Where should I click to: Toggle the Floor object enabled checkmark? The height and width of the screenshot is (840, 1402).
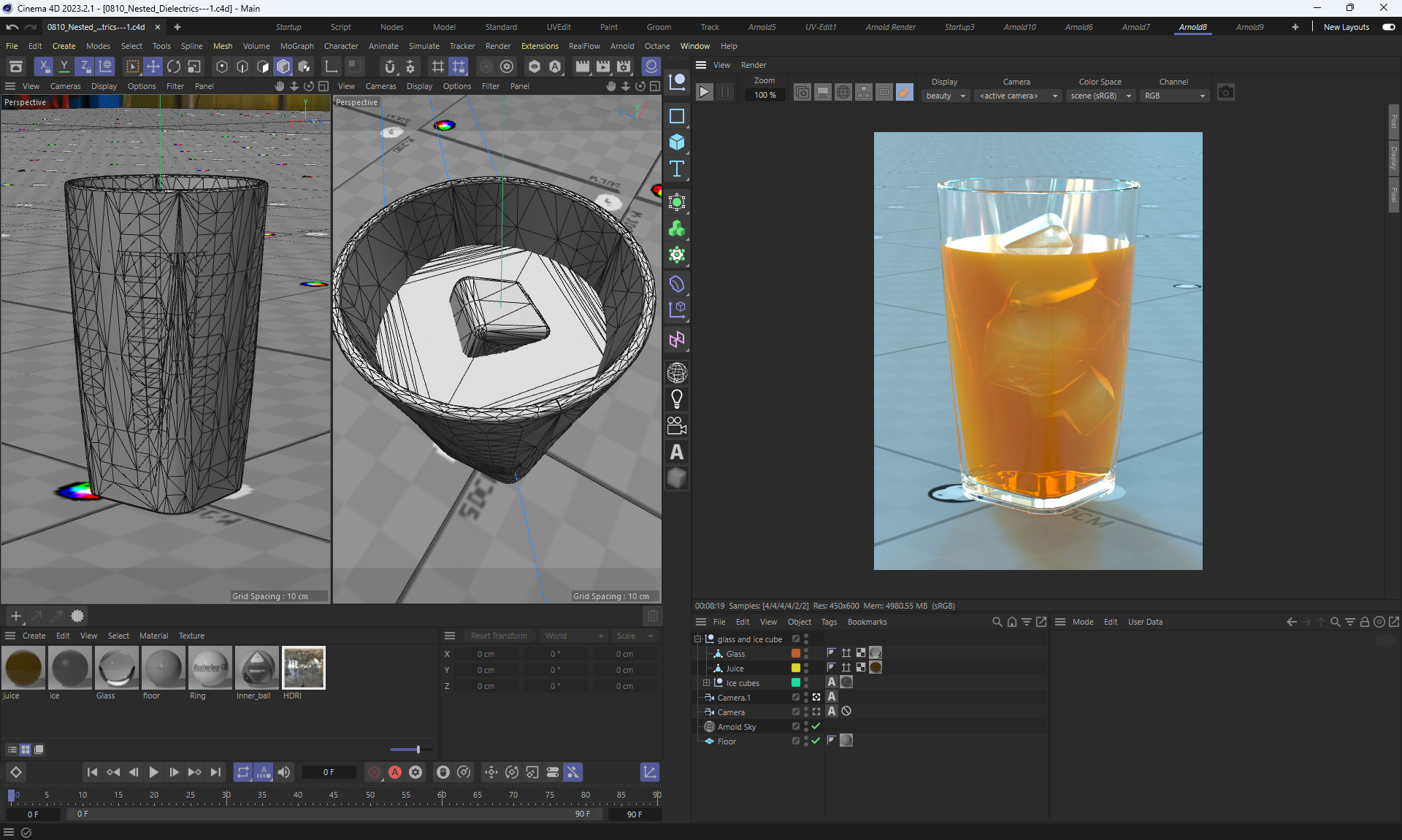point(816,741)
